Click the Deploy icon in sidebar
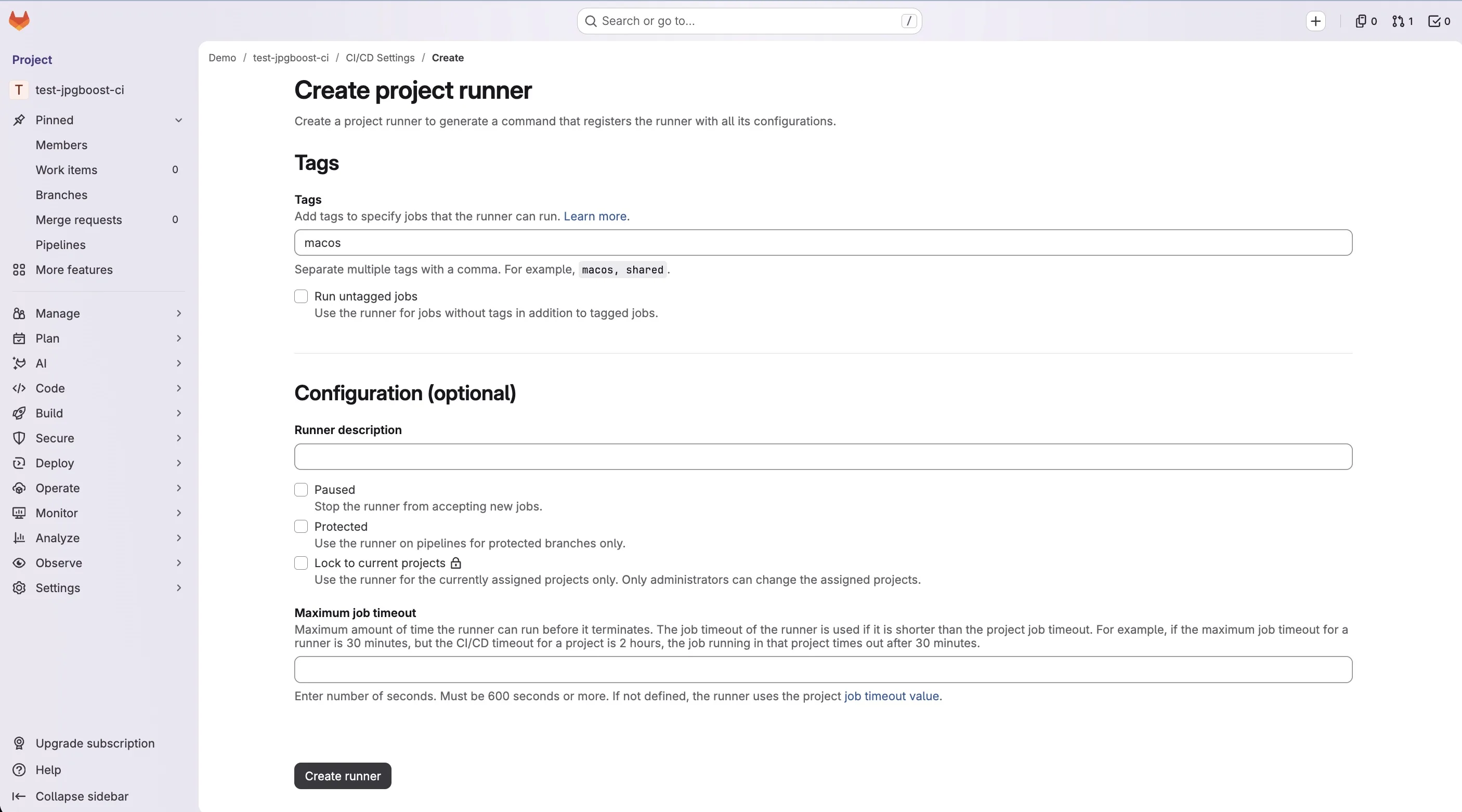 (19, 463)
